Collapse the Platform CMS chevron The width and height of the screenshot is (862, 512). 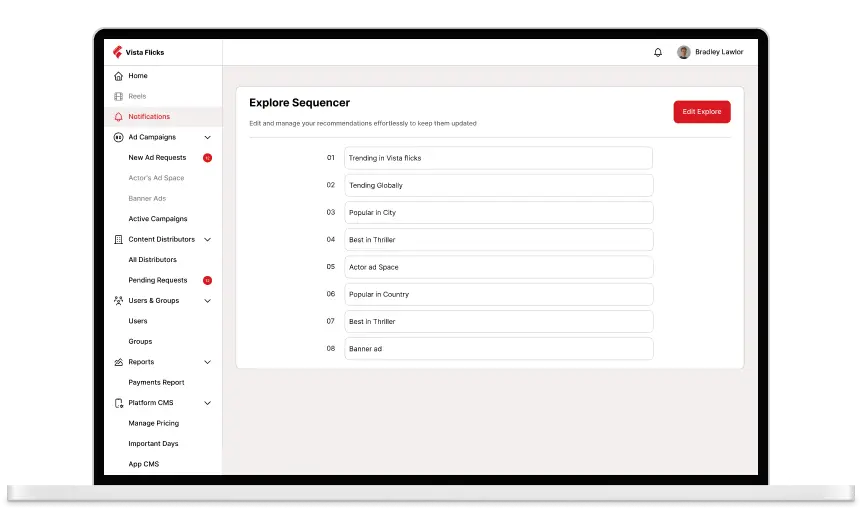click(x=207, y=403)
